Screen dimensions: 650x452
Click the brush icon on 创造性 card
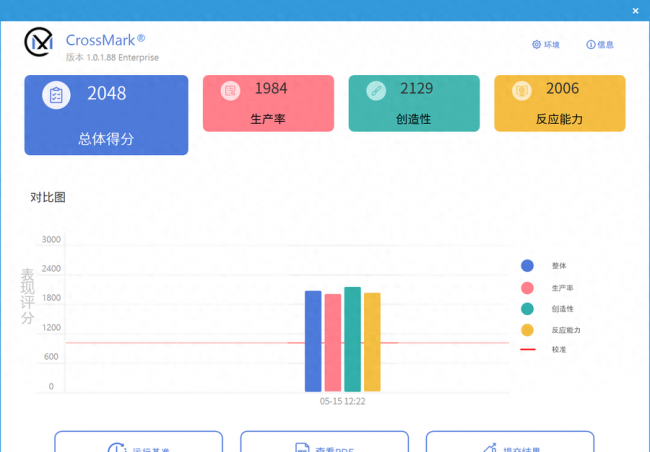pos(376,90)
